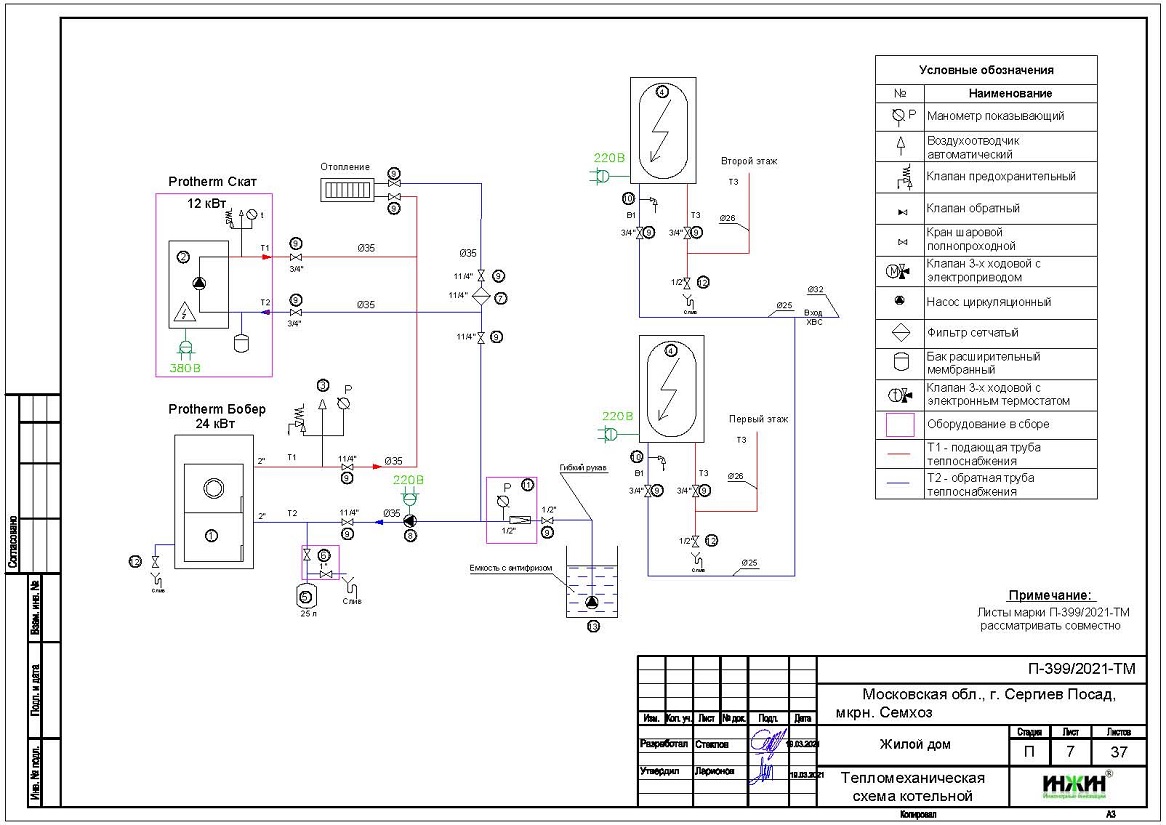Click the red T1 line sample in legend
This screenshot has height=825, width=1166.
[x=900, y=453]
